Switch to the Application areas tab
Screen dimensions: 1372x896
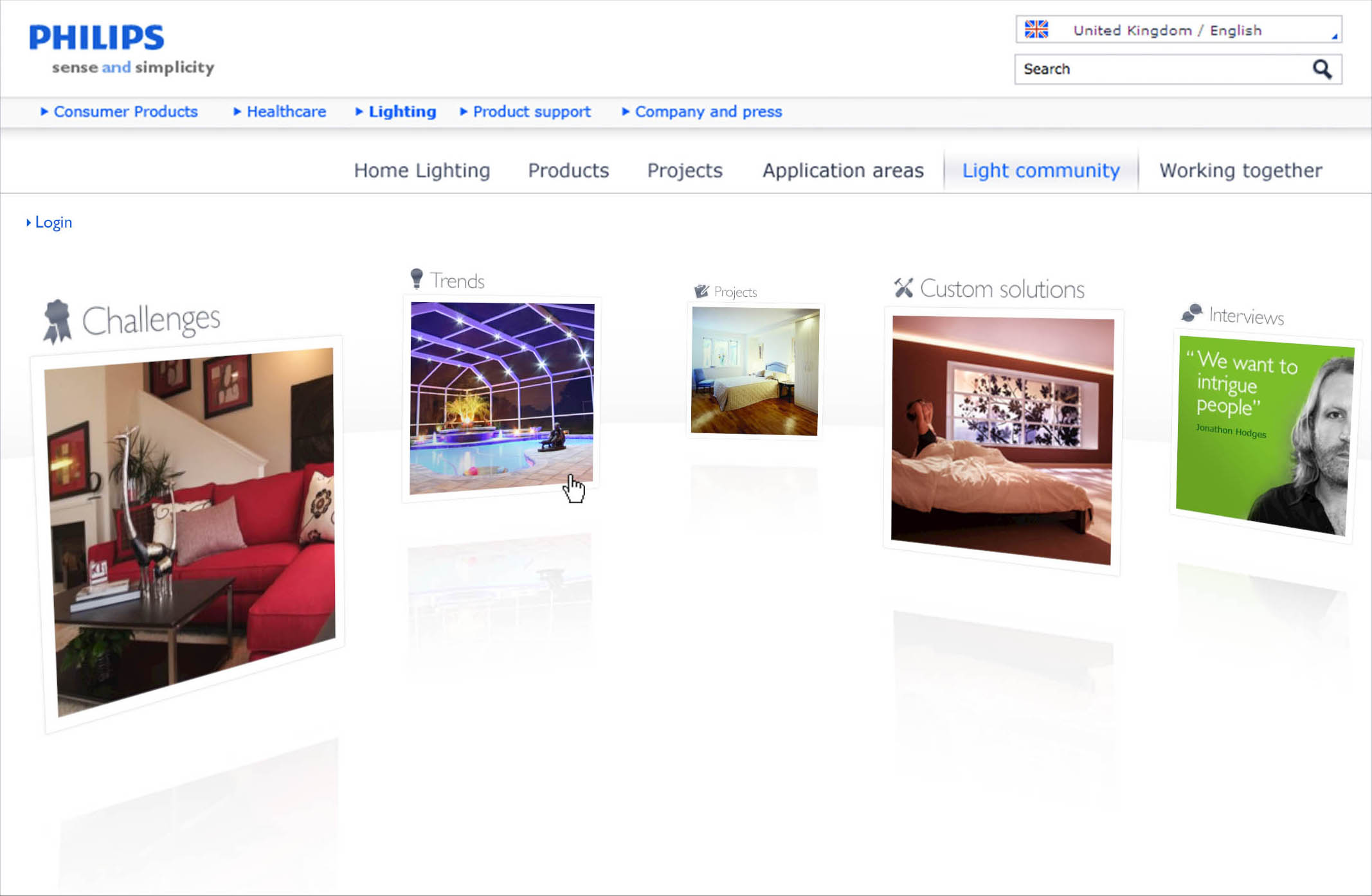842,170
